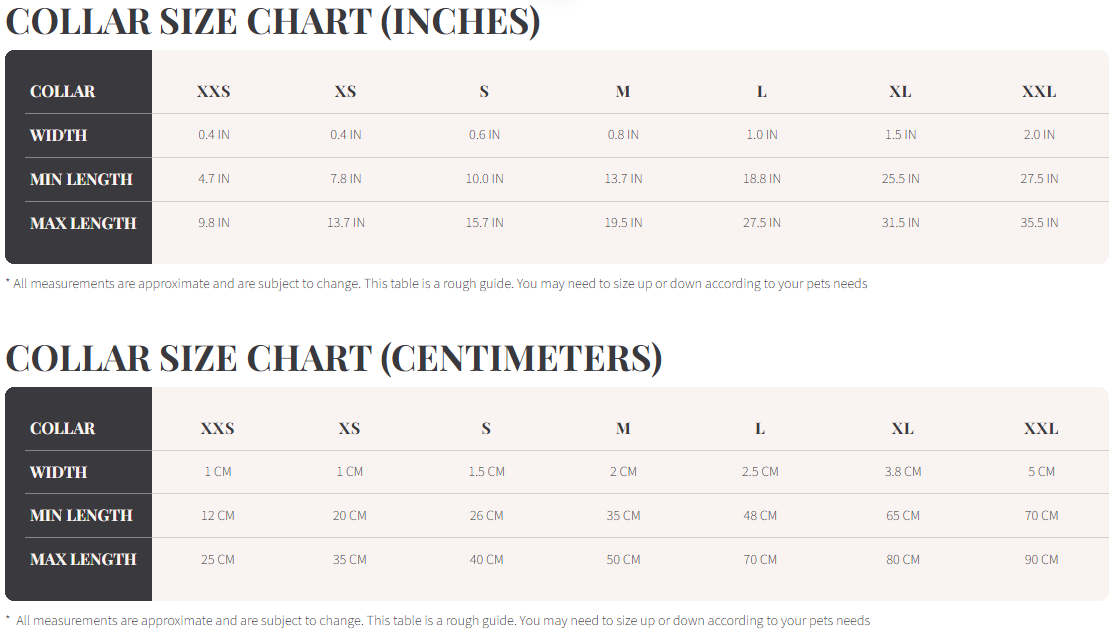Click the 13.7 IN min length cell for M
Screen dimensions: 1116x644
pyautogui.click(x=623, y=179)
